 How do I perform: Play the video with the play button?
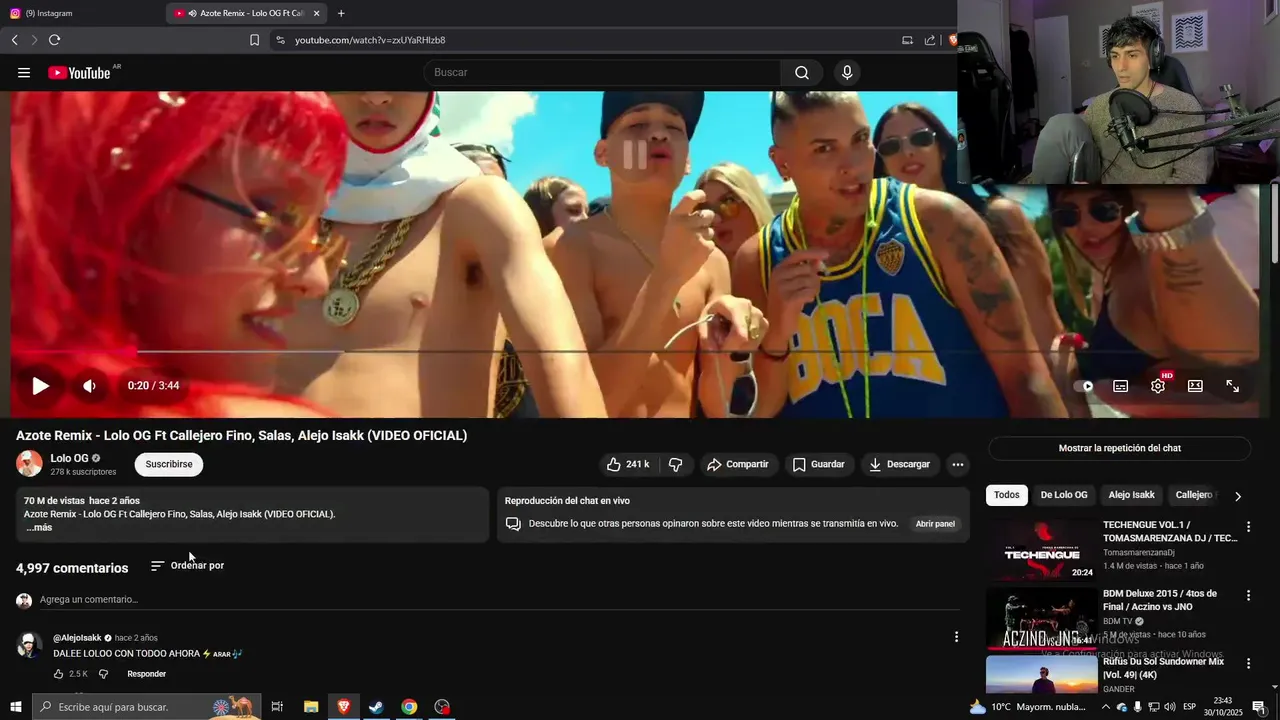[x=40, y=386]
